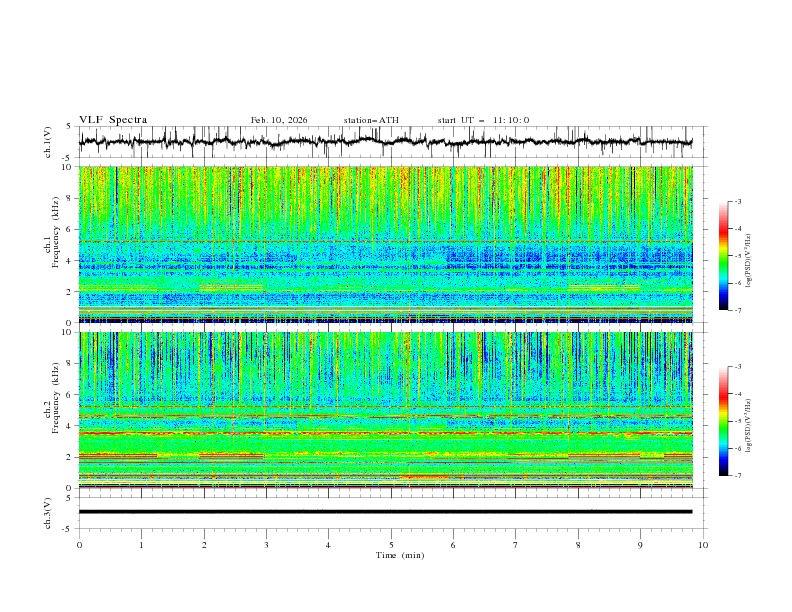Click the ch.1 color bar "log(PSD)(V²/Hz)" label
Viewport: 792px width, 612px height.
(749, 261)
